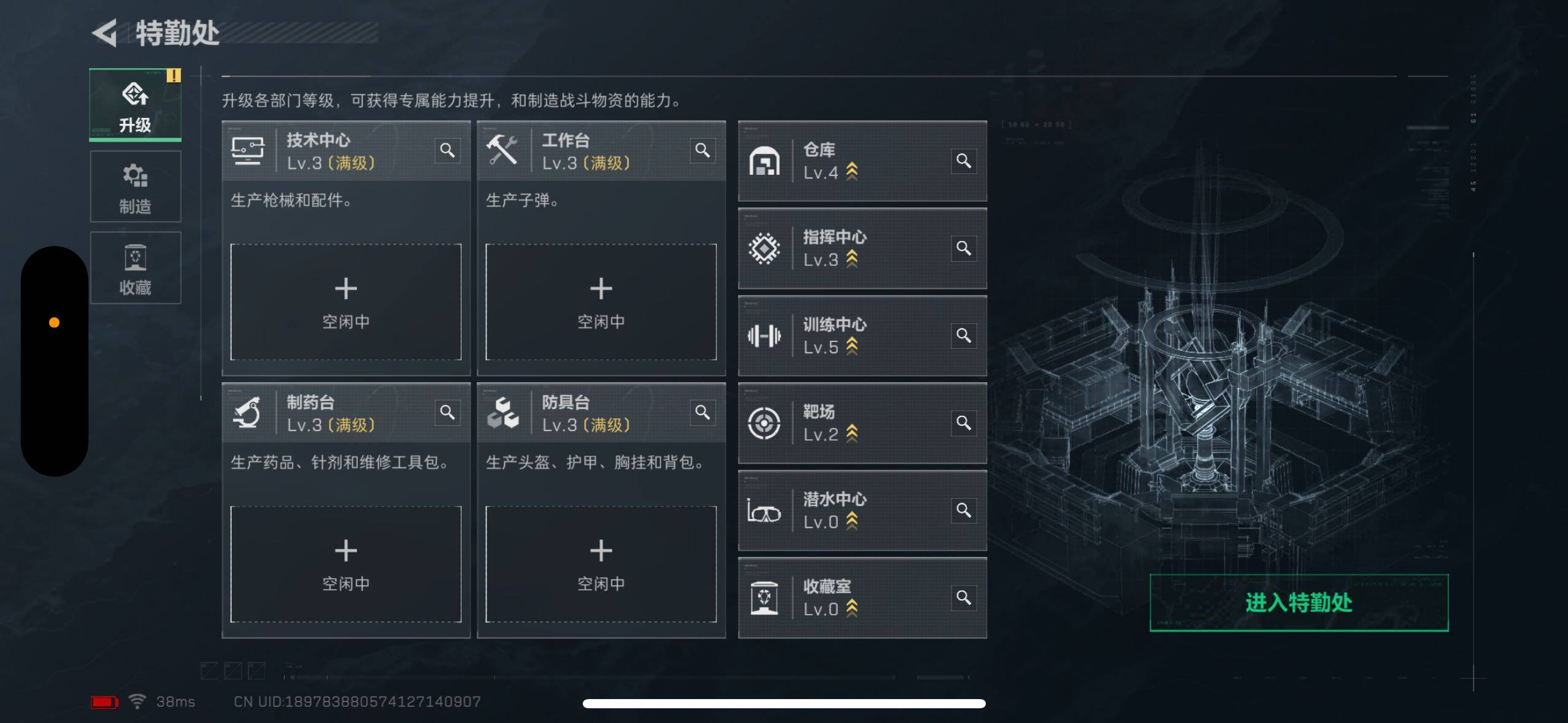Switch to the 制造 tab

coord(136,186)
